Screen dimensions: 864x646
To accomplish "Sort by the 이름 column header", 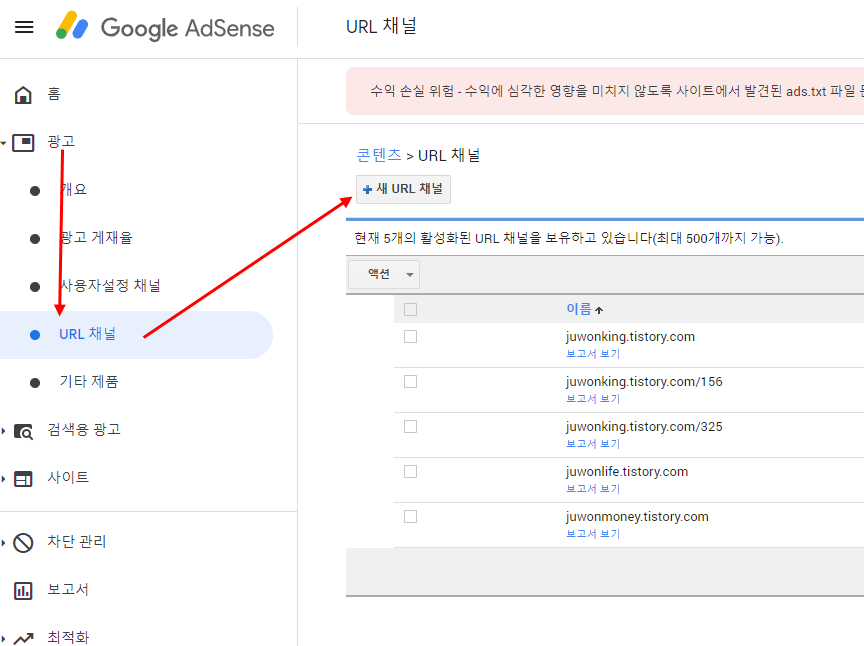I will 579,309.
